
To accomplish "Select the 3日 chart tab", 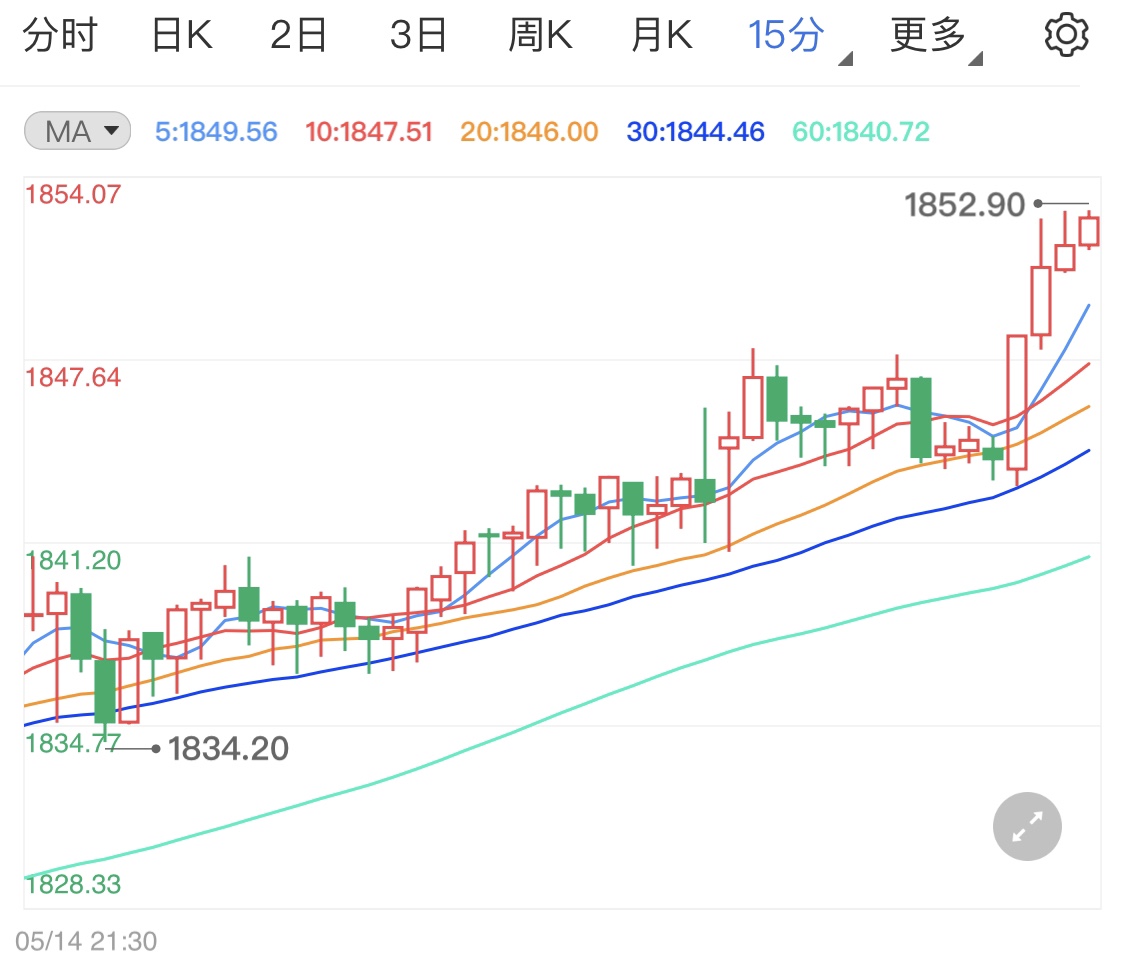I will click(x=418, y=35).
